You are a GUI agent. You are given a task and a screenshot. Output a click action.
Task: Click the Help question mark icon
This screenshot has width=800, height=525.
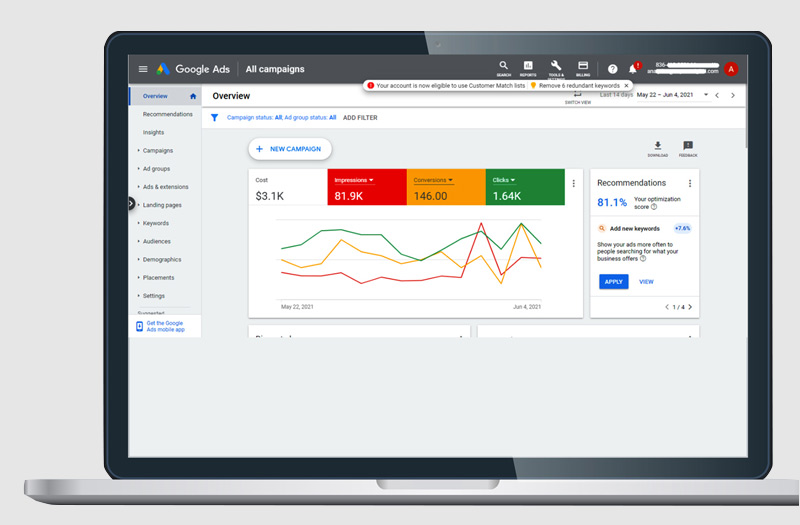613,69
